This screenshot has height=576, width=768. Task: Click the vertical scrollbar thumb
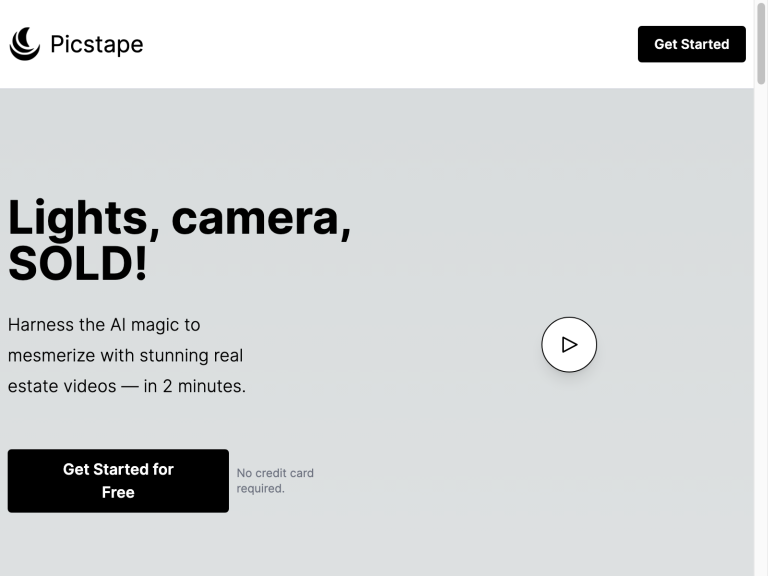(x=761, y=45)
